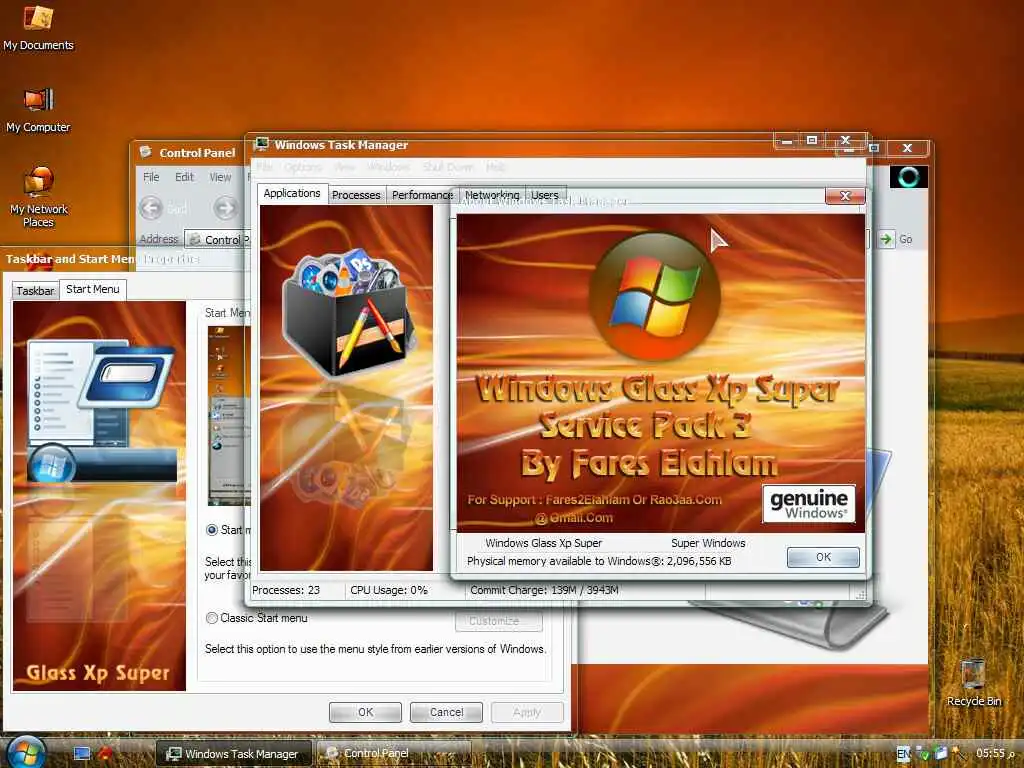Screen dimensions: 1024x768
Task: Click the Customize button for Classic menu
Action: 498,621
